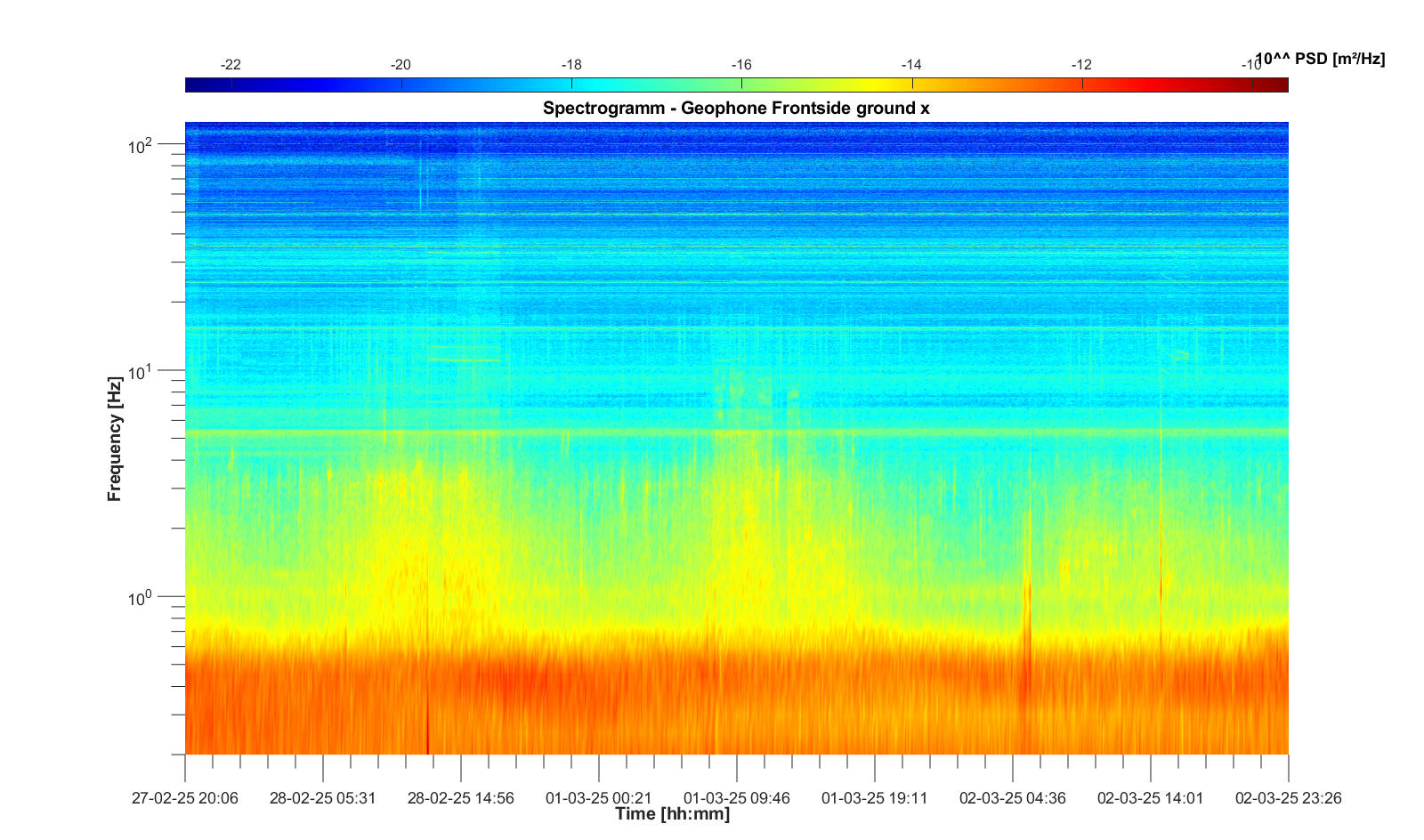Viewport: 1424px width, 840px height.
Task: Click the Time [hh:mm] axis label
Action: 672,814
